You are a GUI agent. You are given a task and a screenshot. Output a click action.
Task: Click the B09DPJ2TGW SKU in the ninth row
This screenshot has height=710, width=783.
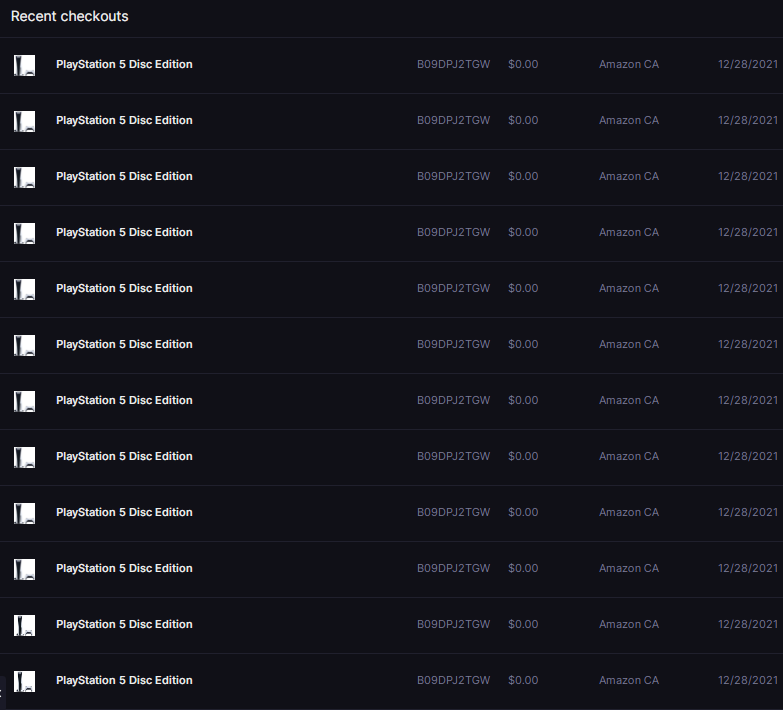tap(453, 512)
